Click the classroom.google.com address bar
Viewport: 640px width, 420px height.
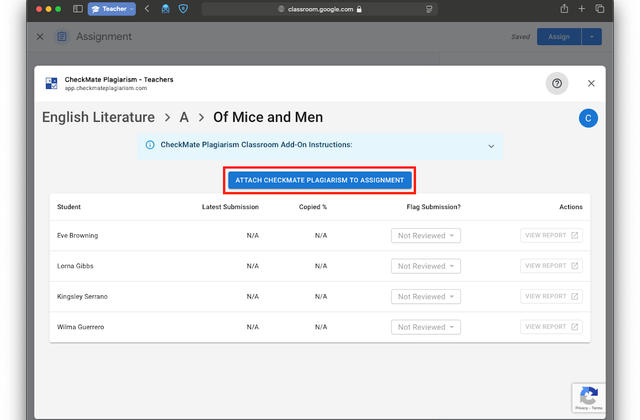coord(320,9)
